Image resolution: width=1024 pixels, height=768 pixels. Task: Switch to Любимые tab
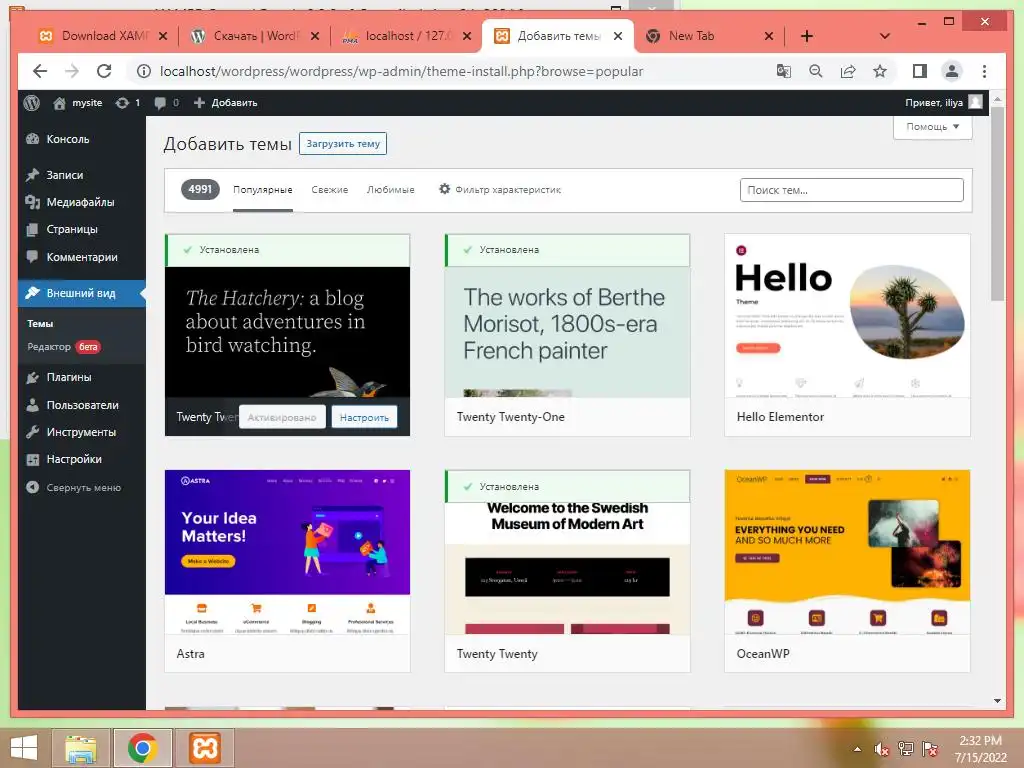click(391, 190)
